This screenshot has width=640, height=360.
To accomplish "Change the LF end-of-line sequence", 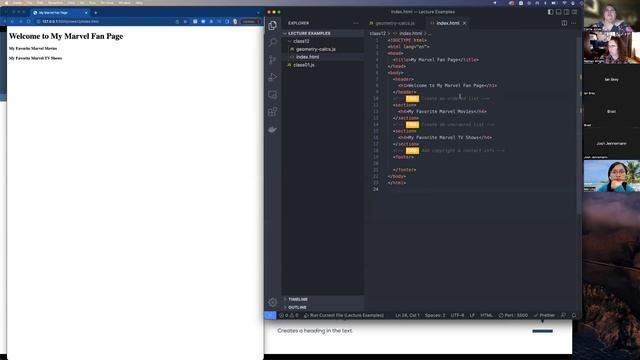I will [472, 315].
